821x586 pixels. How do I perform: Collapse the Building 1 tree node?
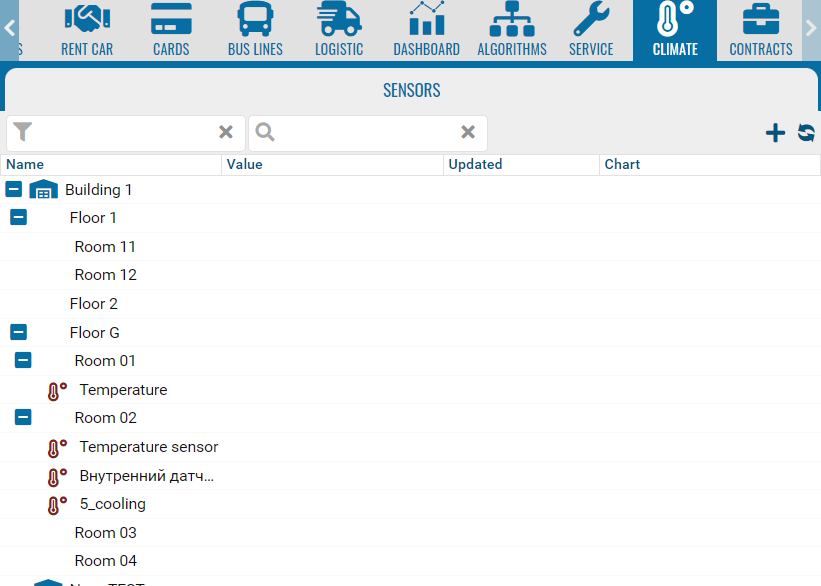(14, 189)
